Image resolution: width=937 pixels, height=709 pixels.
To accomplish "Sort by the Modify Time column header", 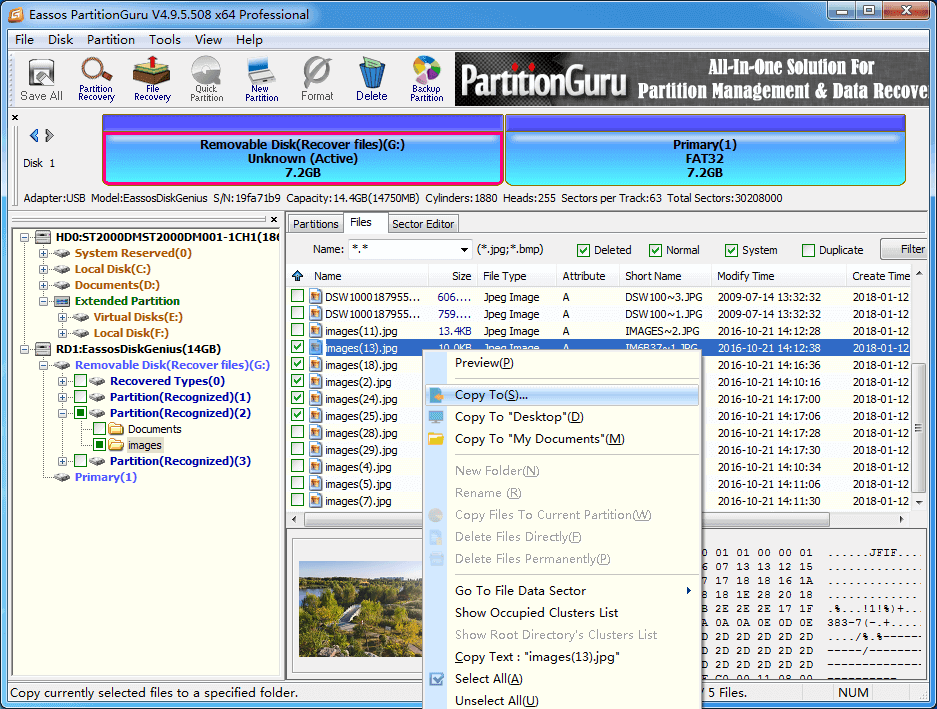I will click(778, 276).
